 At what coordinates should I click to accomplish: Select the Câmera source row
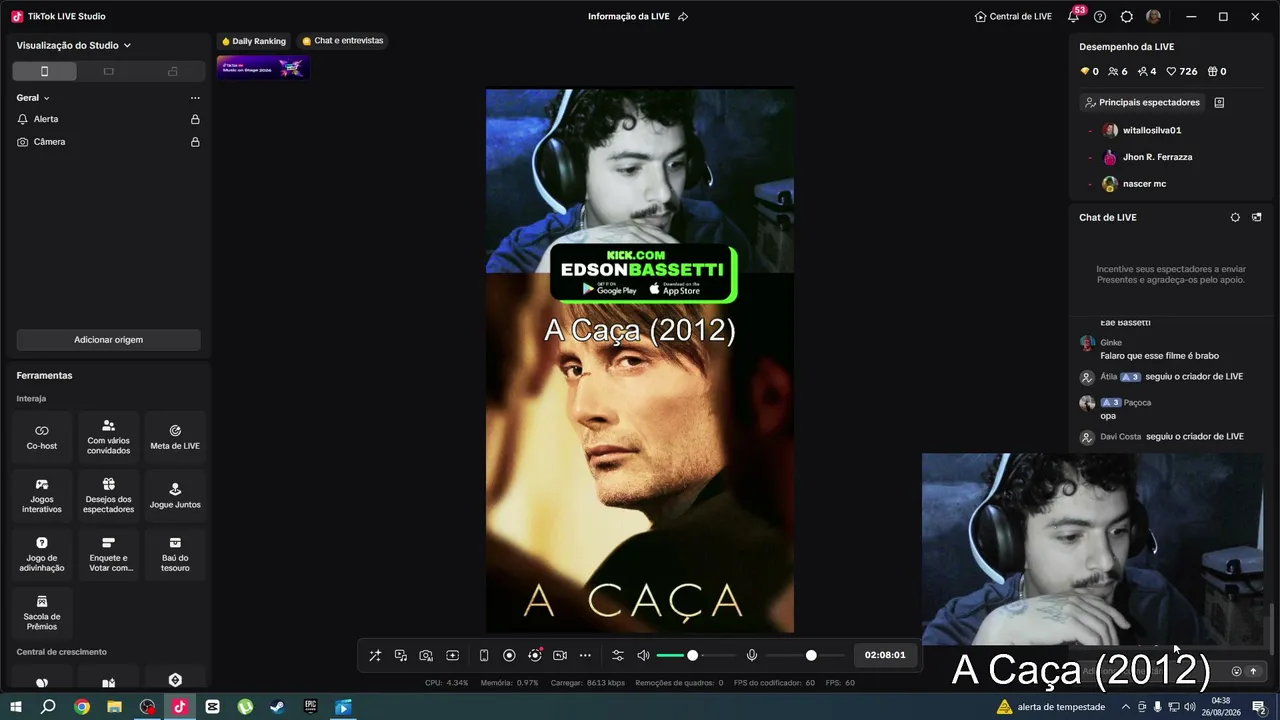click(108, 142)
